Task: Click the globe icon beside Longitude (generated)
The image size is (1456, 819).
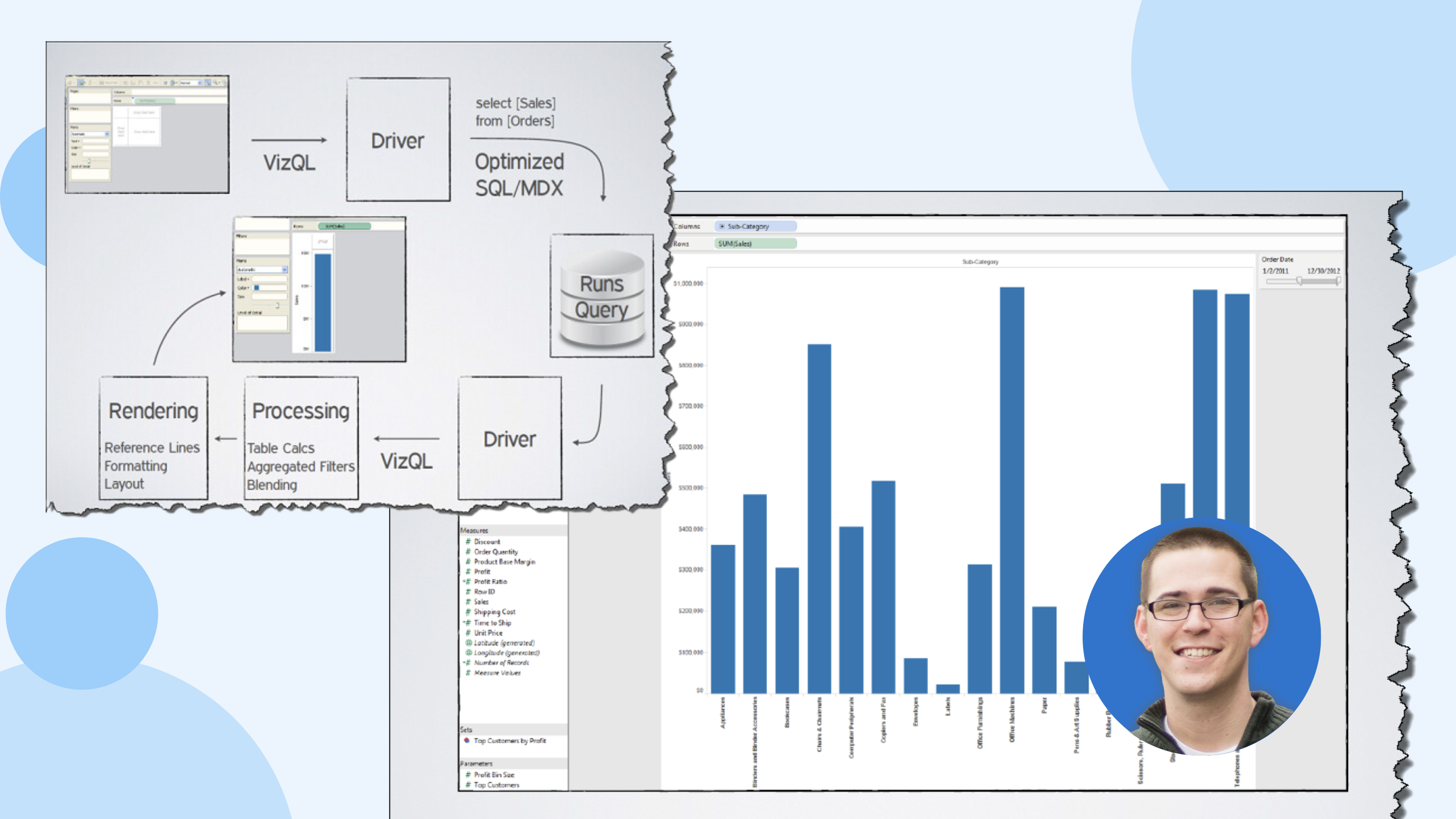Action: click(x=468, y=653)
